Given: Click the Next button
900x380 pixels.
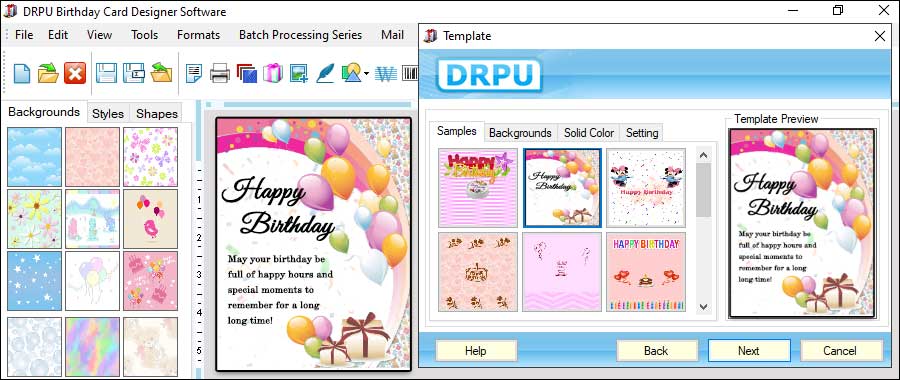Looking at the screenshot, I should (749, 351).
